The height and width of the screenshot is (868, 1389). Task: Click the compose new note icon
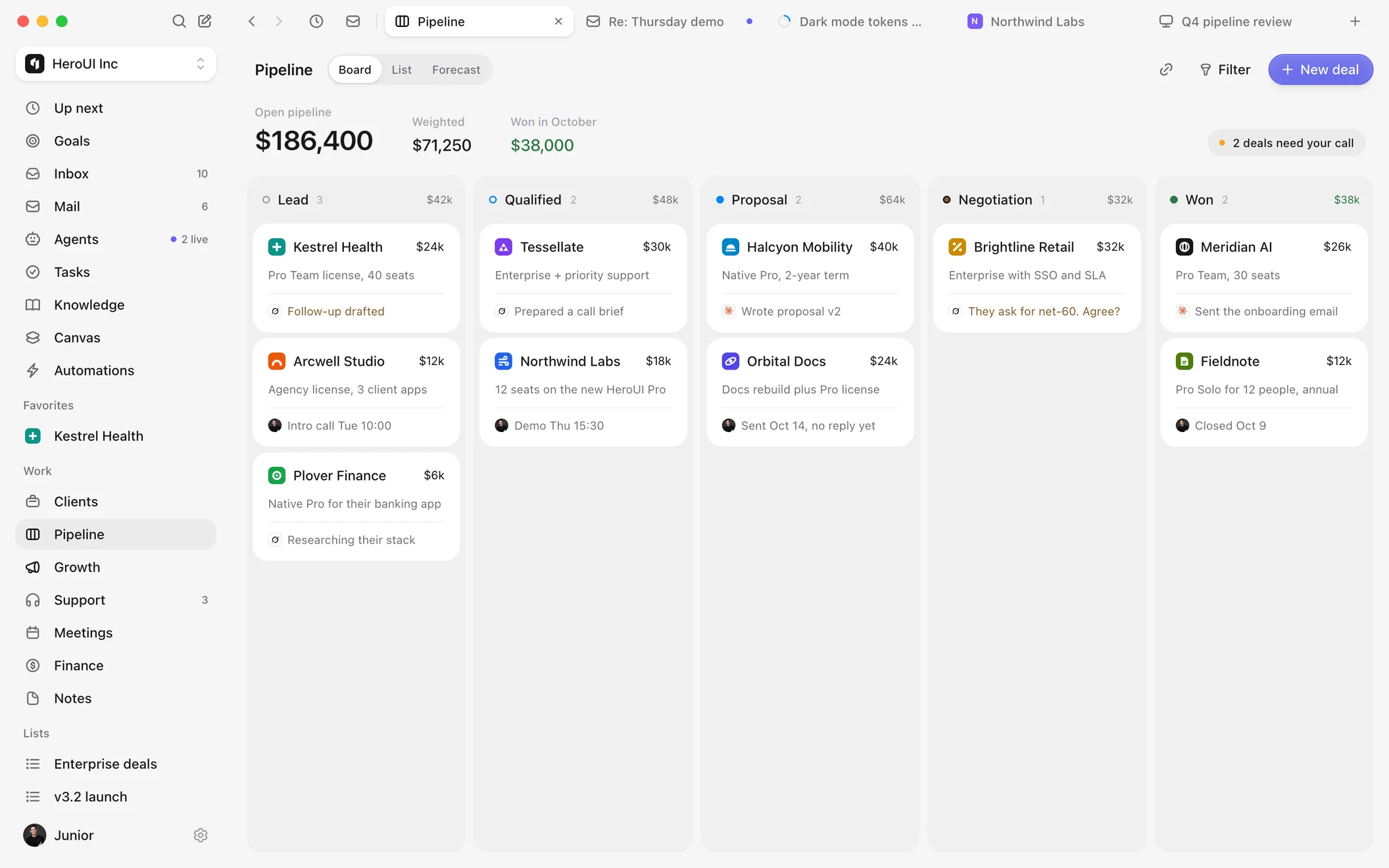(205, 21)
